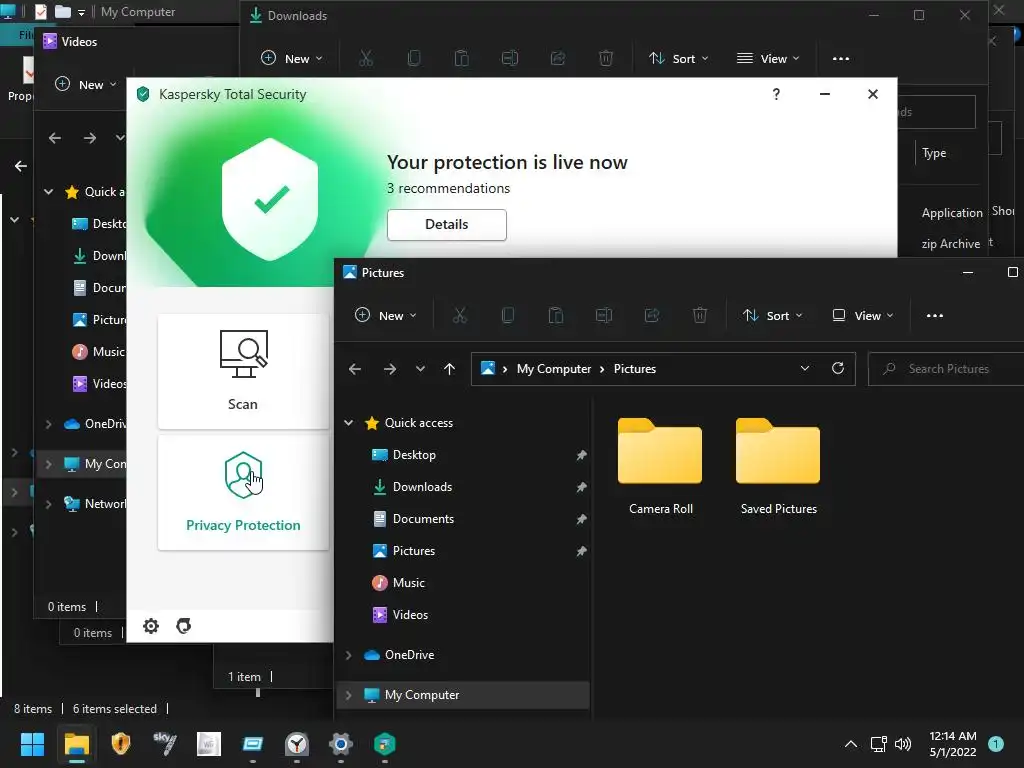Click Rename icon in Pictures toolbar
The width and height of the screenshot is (1024, 768).
(x=603, y=316)
